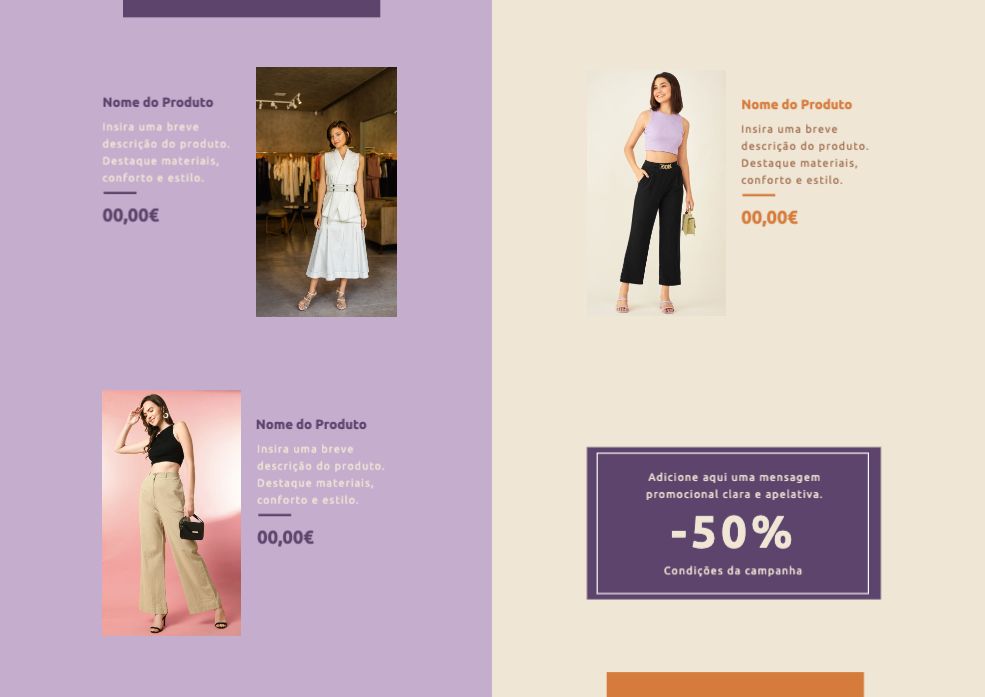Select the "Adicione aqui uma mensagem promocional" text
Viewport: 985px width, 697px height.
pos(734,485)
